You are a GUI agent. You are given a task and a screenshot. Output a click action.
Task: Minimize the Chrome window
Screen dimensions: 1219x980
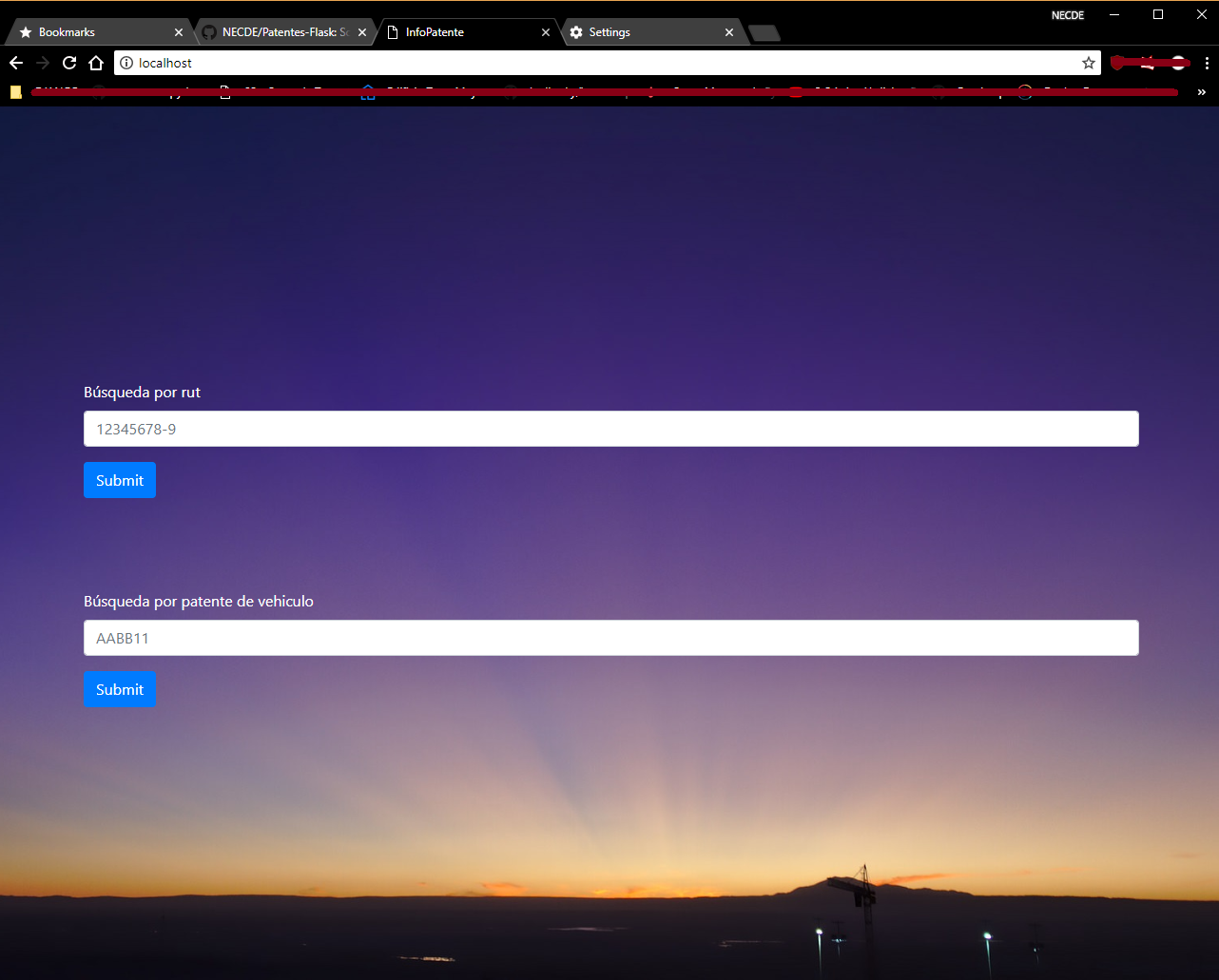(x=1114, y=14)
